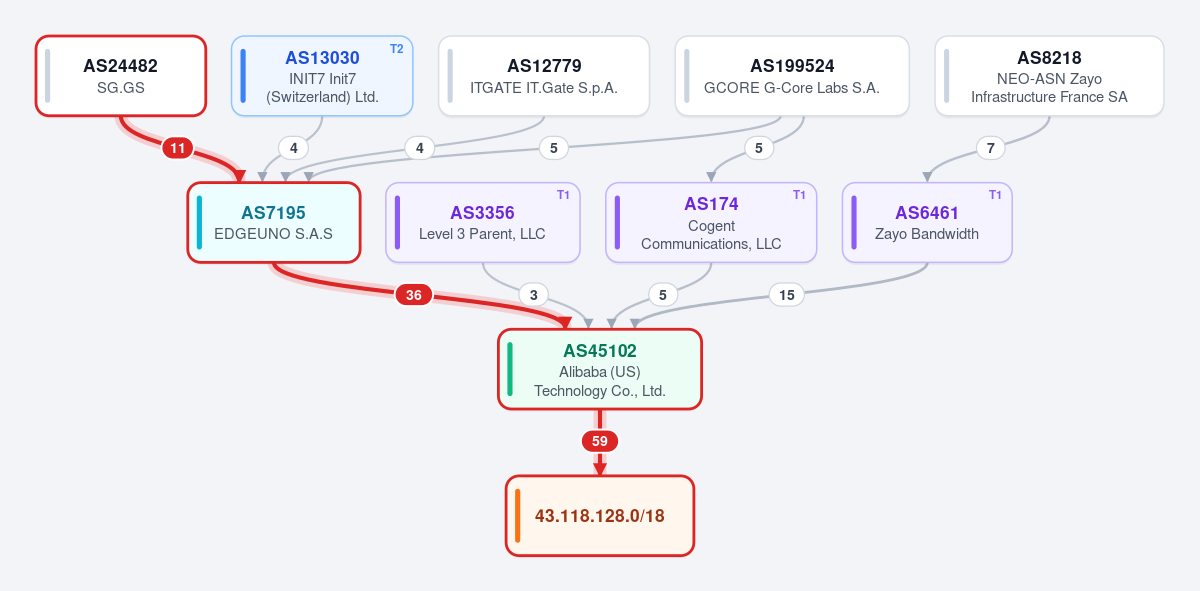The height and width of the screenshot is (591, 1200).
Task: Select the 43.118.128.0/18 prefix node
Action: click(x=600, y=516)
